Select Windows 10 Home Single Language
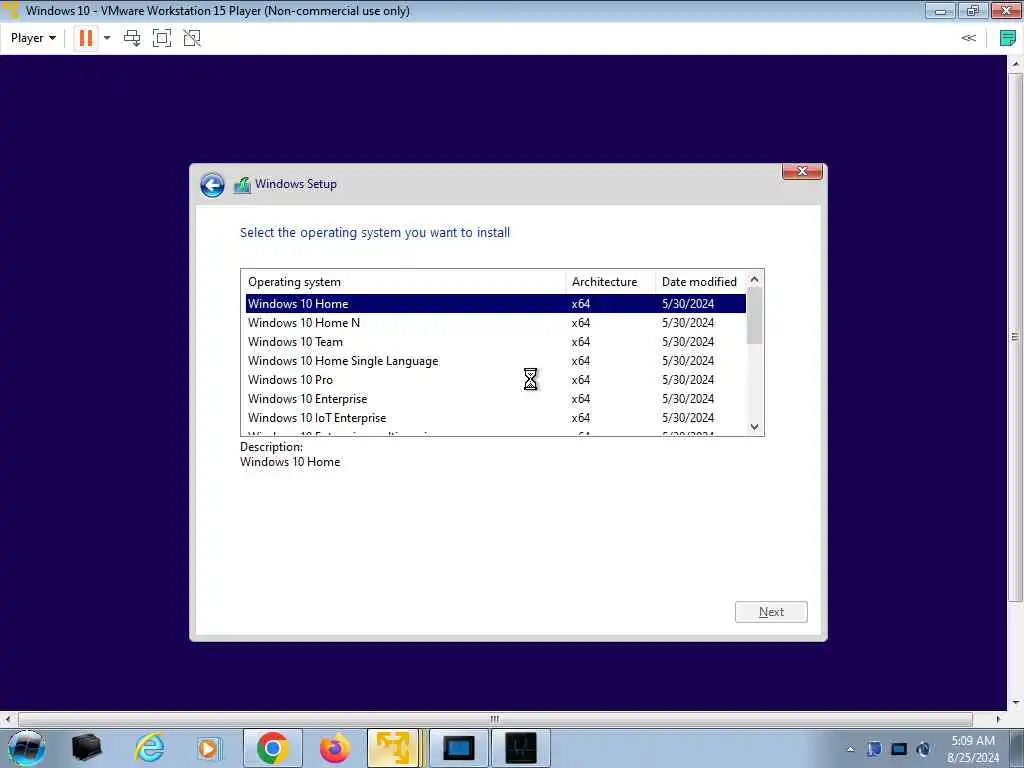 point(496,360)
